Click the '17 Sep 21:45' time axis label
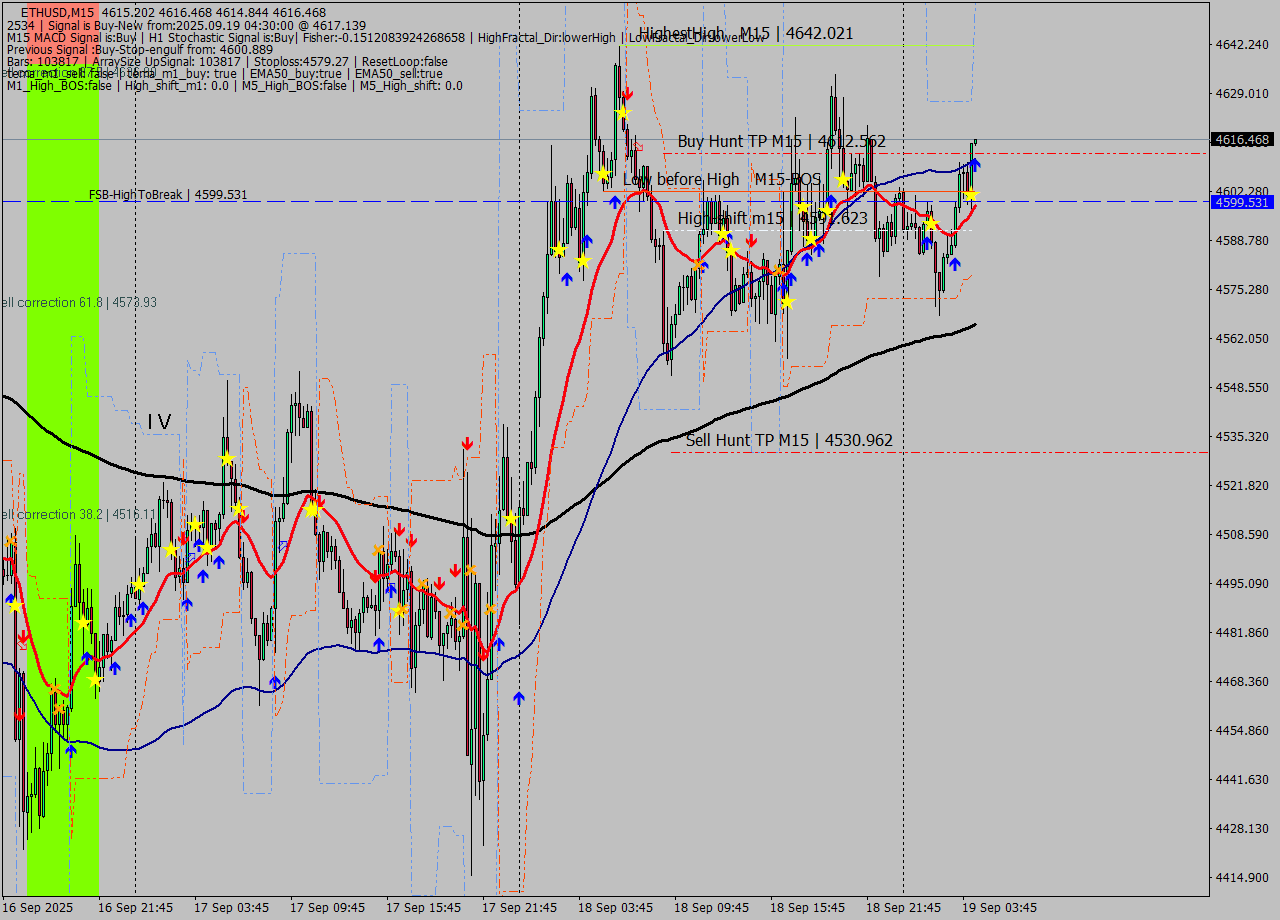This screenshot has height=920, width=1280. [x=519, y=908]
